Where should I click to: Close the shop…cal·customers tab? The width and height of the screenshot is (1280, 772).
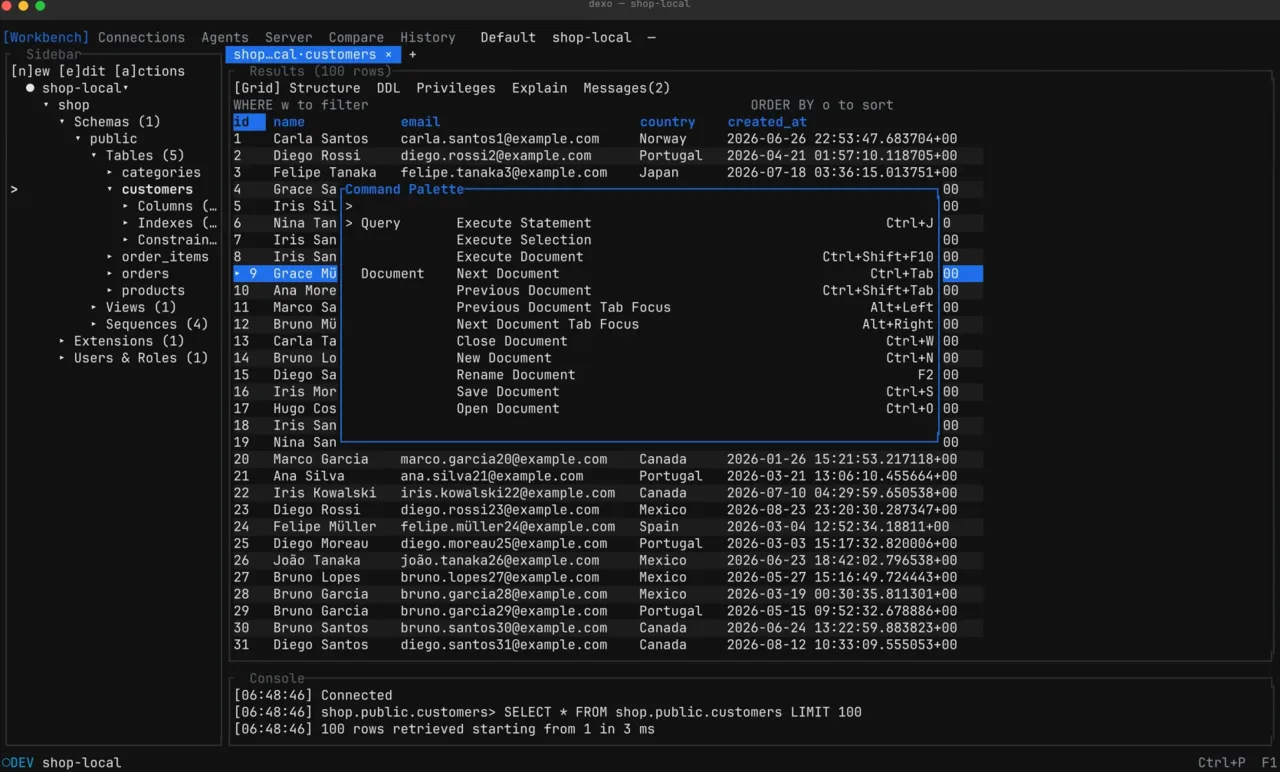(x=388, y=55)
